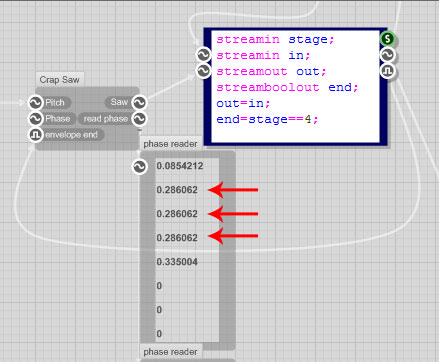Click the first 0.286062 readout value
Viewport: 439px width, 362px height.
pyautogui.click(x=177, y=190)
